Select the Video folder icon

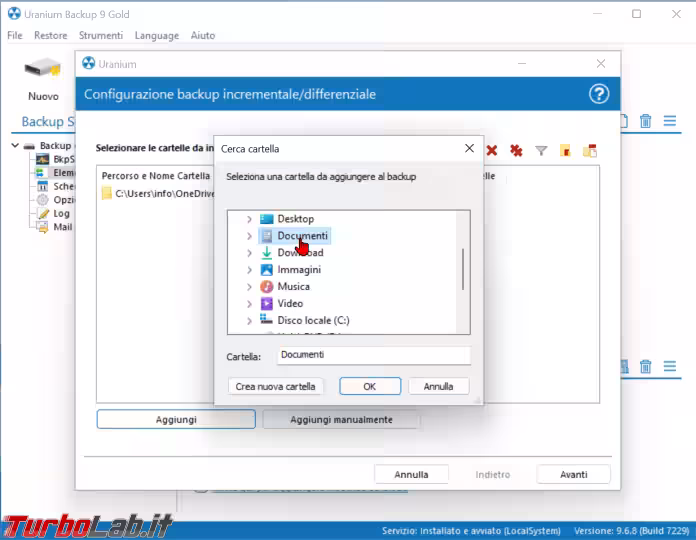[x=267, y=304]
